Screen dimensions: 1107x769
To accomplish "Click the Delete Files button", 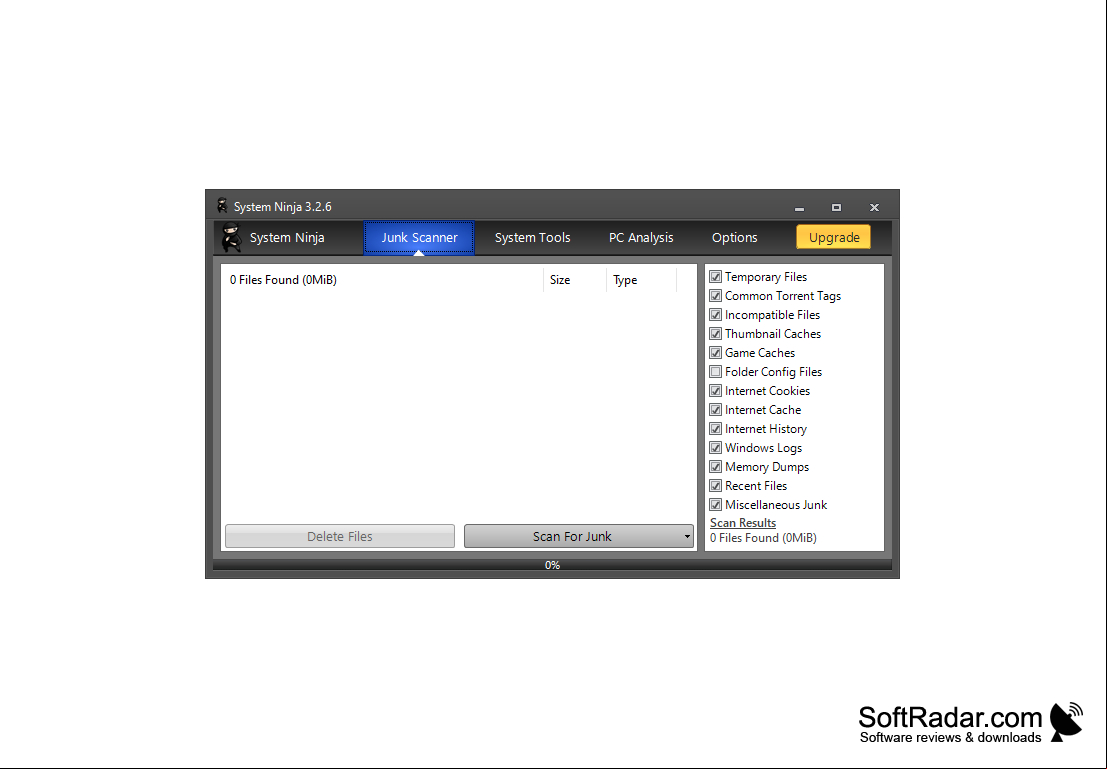I will point(340,537).
